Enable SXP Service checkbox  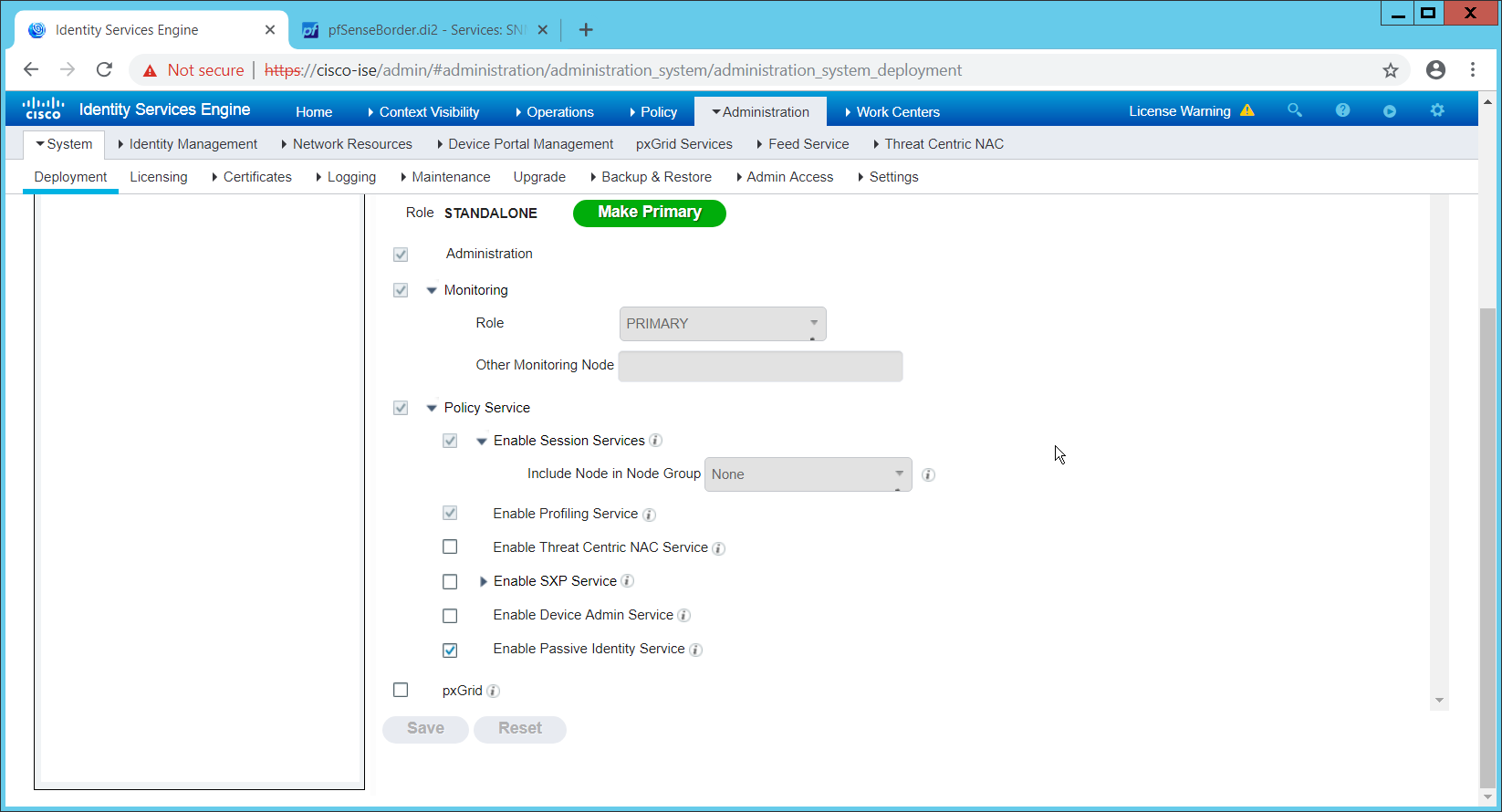[x=450, y=581]
